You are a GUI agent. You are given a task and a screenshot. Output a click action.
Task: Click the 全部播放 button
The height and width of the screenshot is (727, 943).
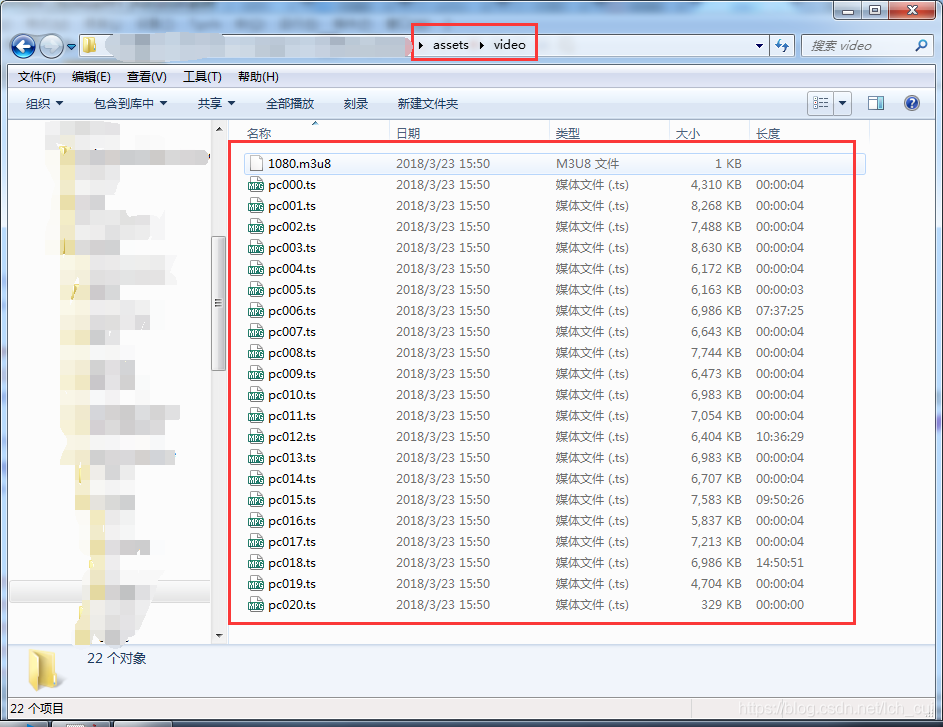click(290, 103)
